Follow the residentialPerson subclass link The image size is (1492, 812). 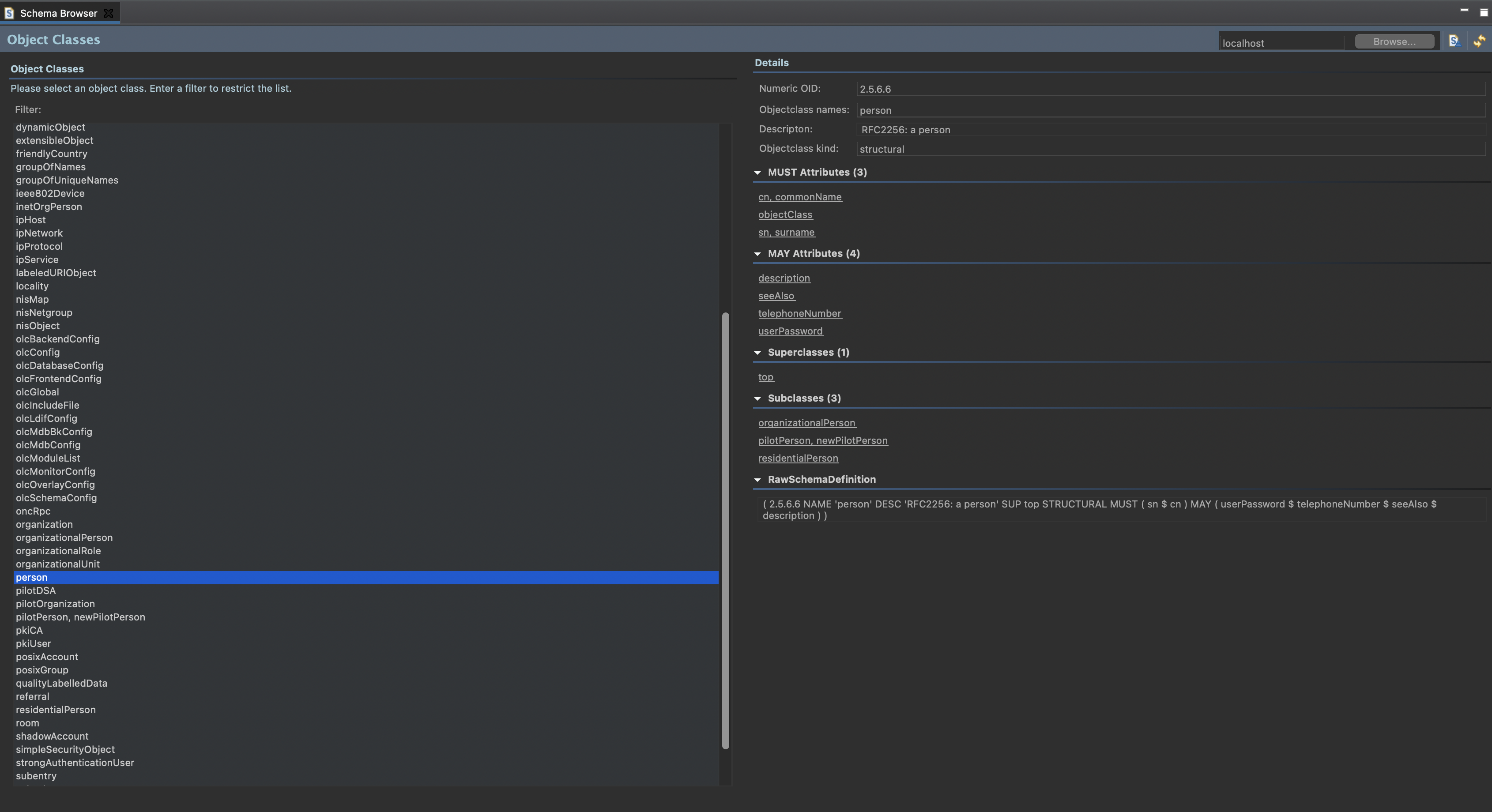(798, 458)
